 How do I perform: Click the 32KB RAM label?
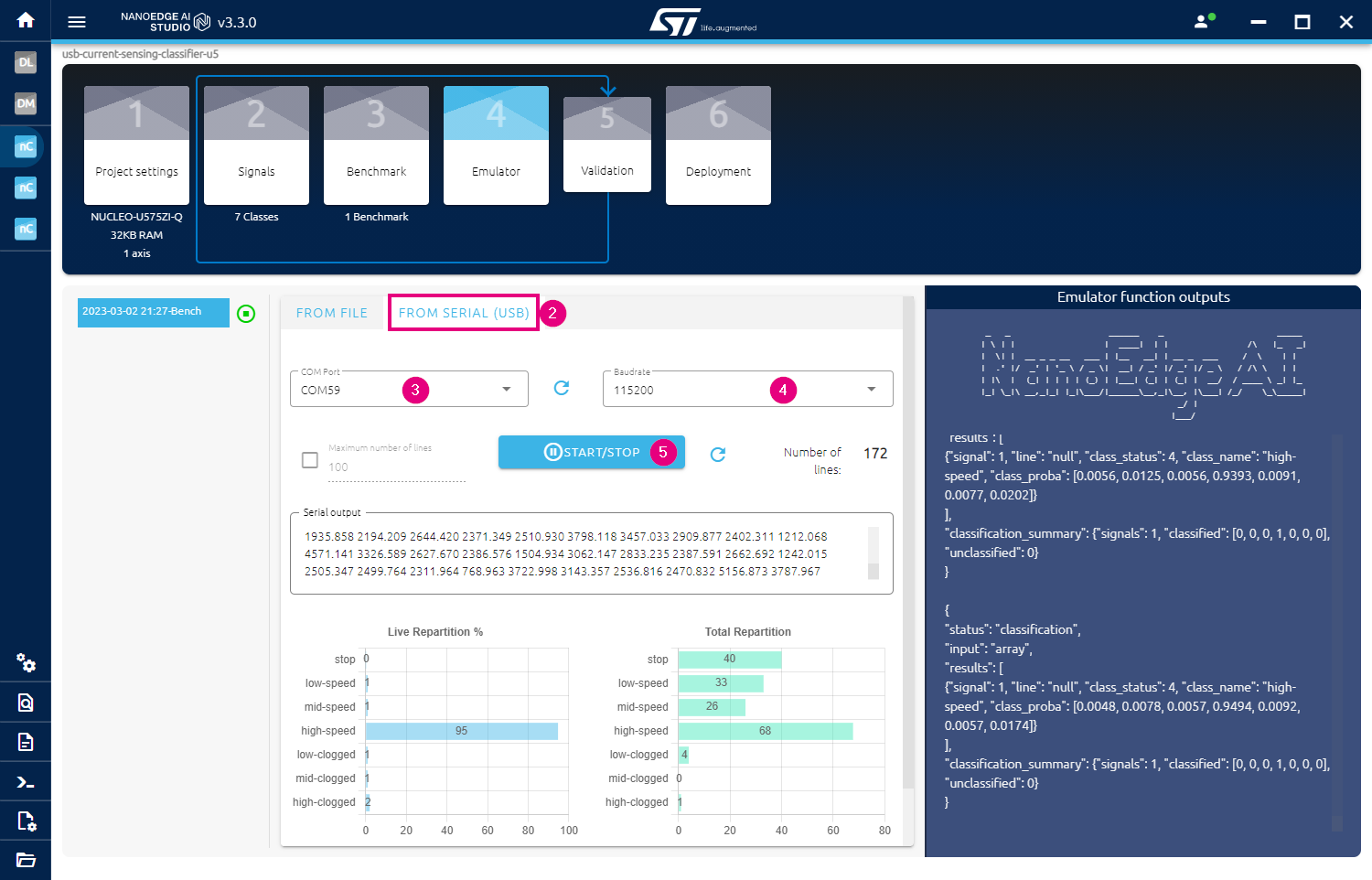point(136,235)
